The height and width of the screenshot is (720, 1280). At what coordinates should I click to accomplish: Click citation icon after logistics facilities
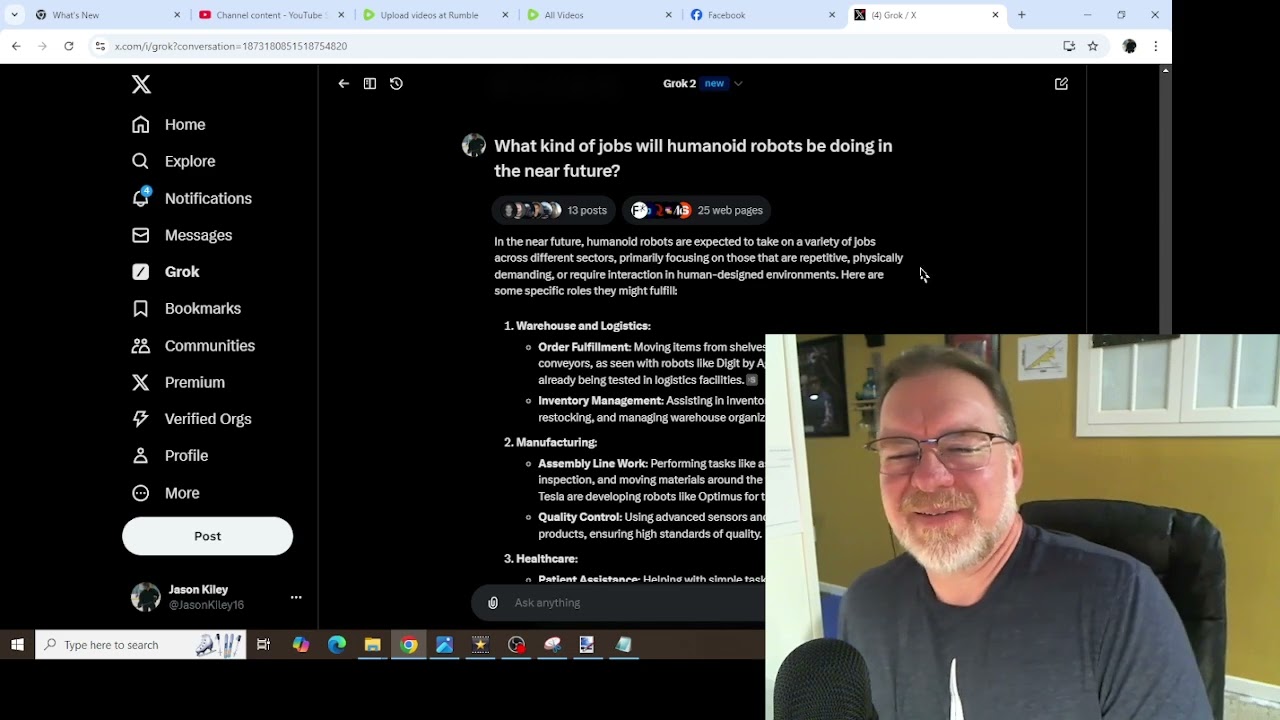click(753, 380)
